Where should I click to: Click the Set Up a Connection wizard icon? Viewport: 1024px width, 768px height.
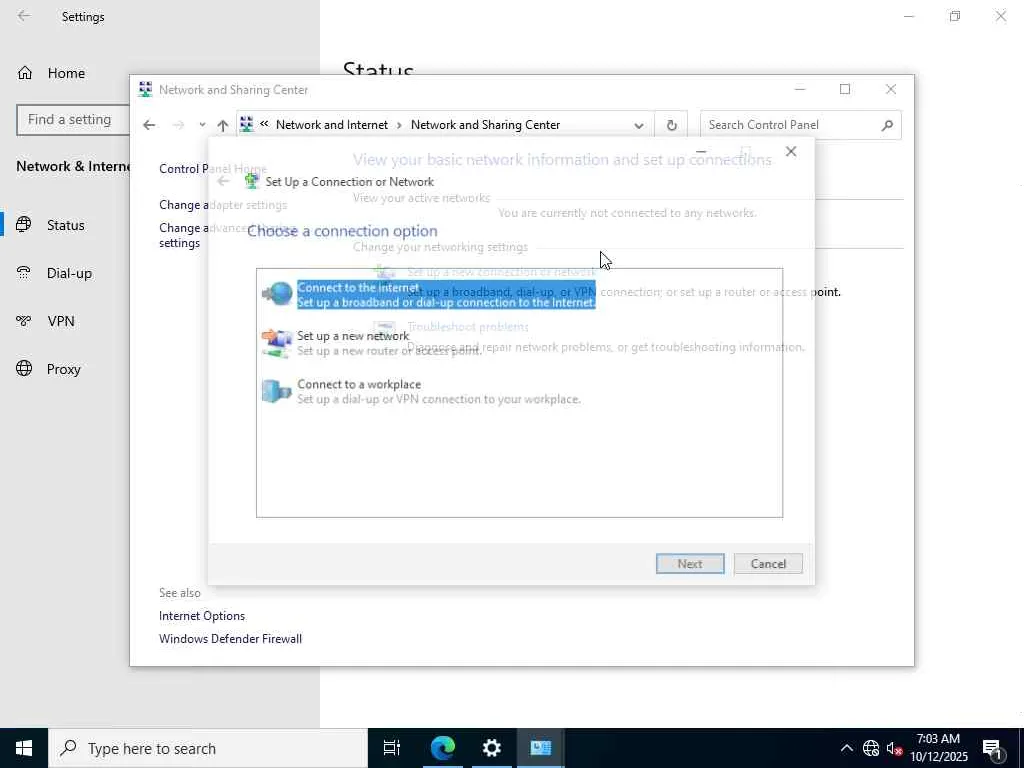point(251,182)
